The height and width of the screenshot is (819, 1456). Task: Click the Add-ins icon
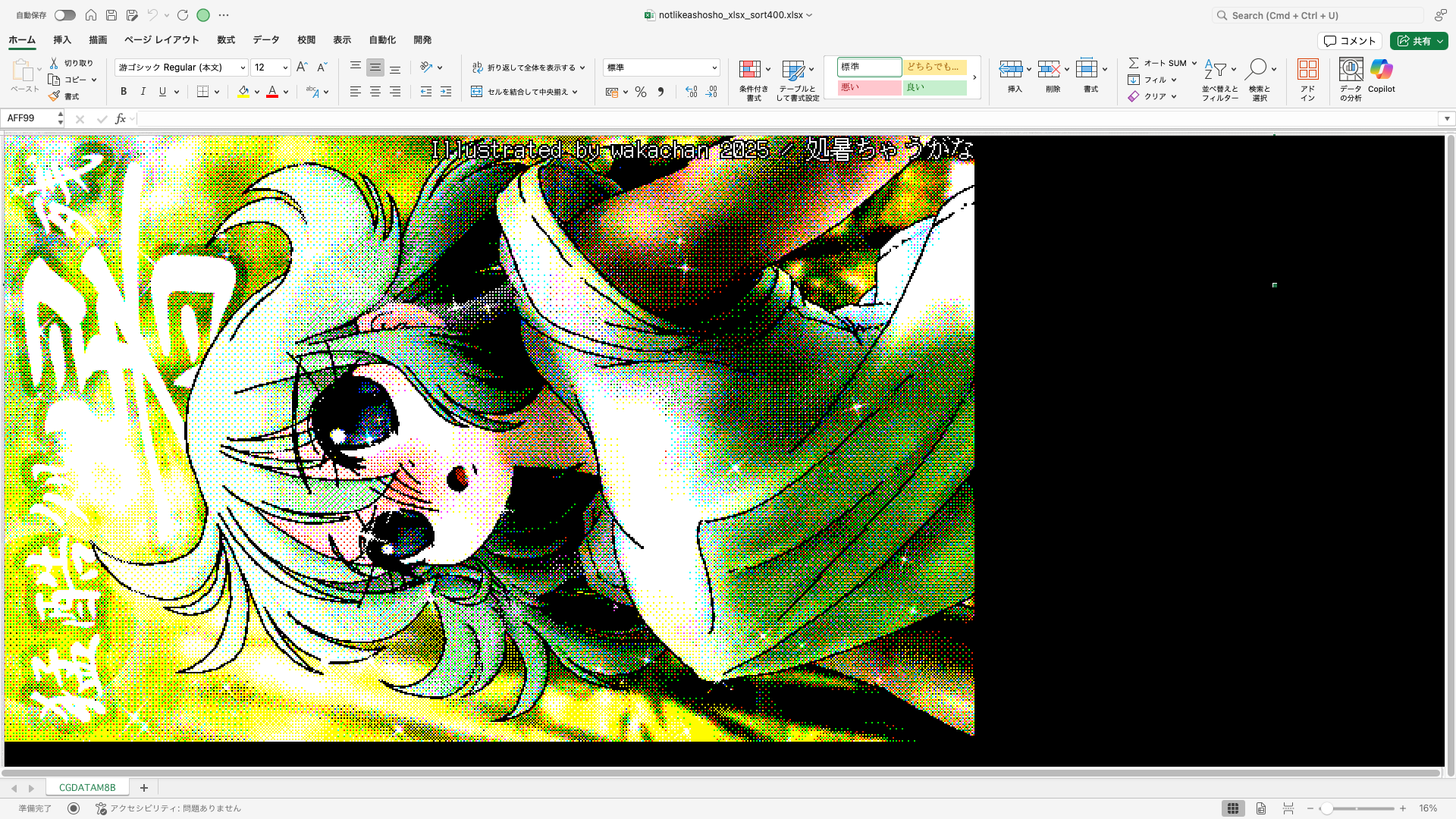[x=1308, y=70]
